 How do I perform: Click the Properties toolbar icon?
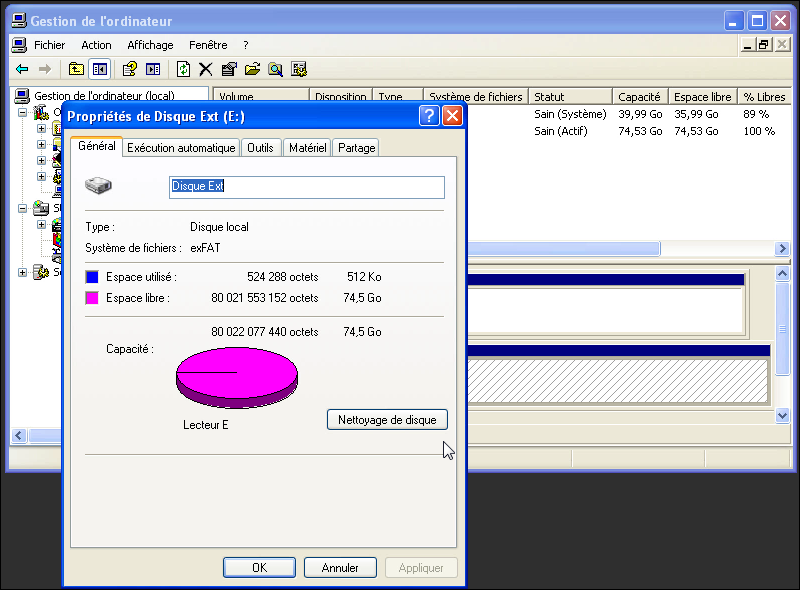229,69
